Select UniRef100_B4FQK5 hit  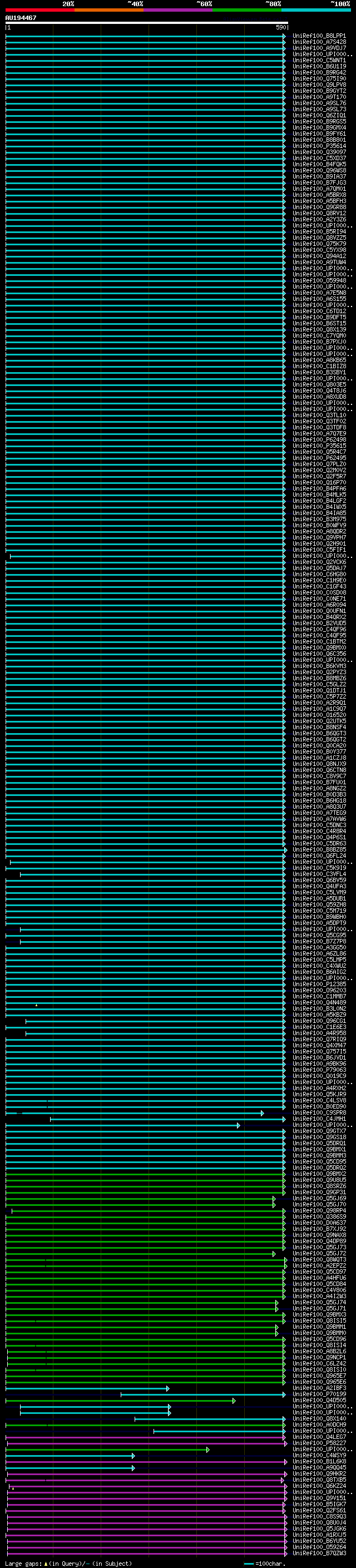[x=319, y=164]
